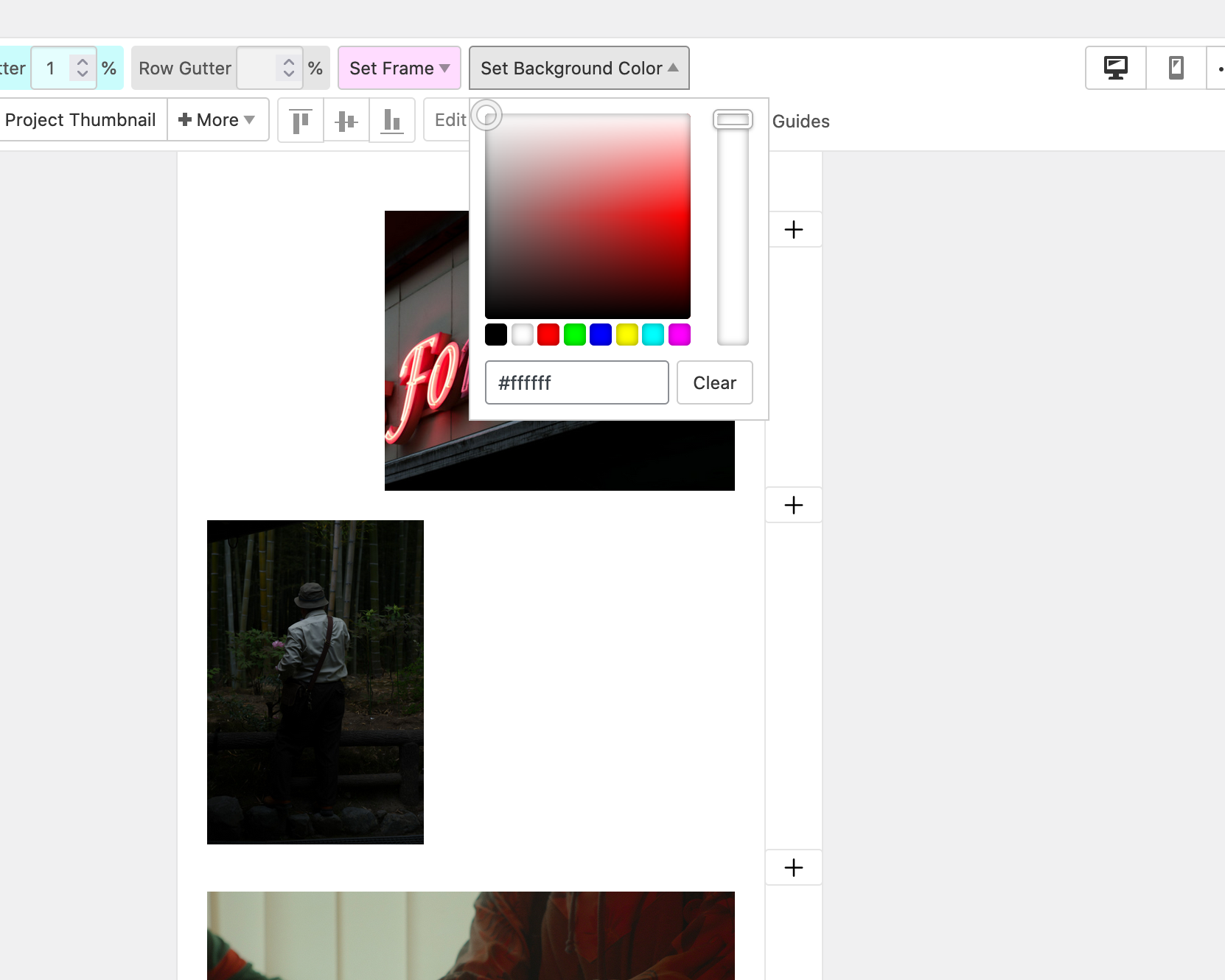Collapse the Set Background Color dropdown
This screenshot has width=1225, height=980.
[x=579, y=69]
